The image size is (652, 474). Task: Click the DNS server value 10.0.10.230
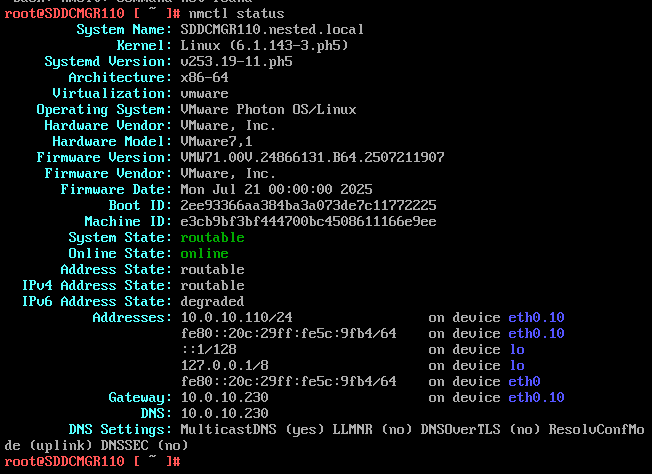[224, 413]
